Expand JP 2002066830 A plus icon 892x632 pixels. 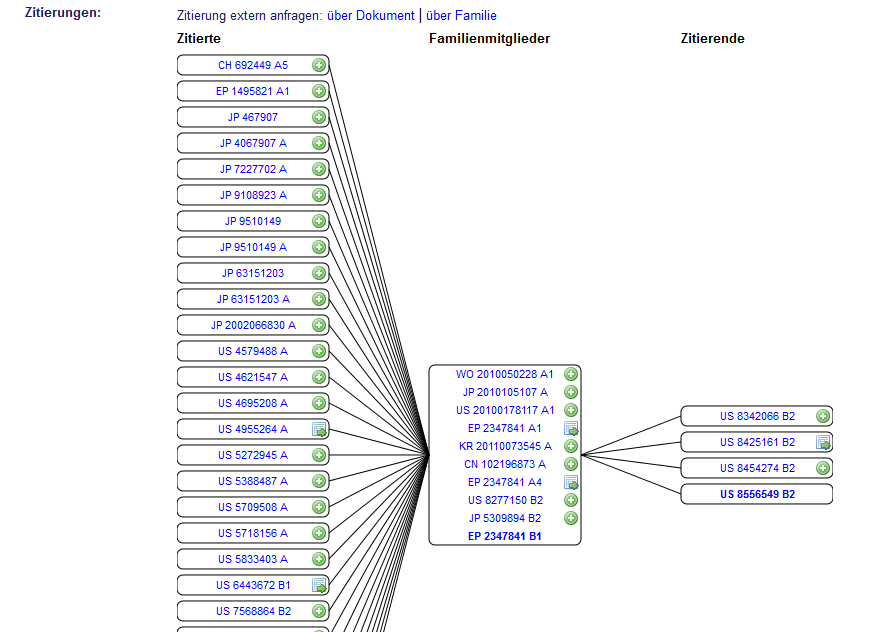tap(319, 325)
